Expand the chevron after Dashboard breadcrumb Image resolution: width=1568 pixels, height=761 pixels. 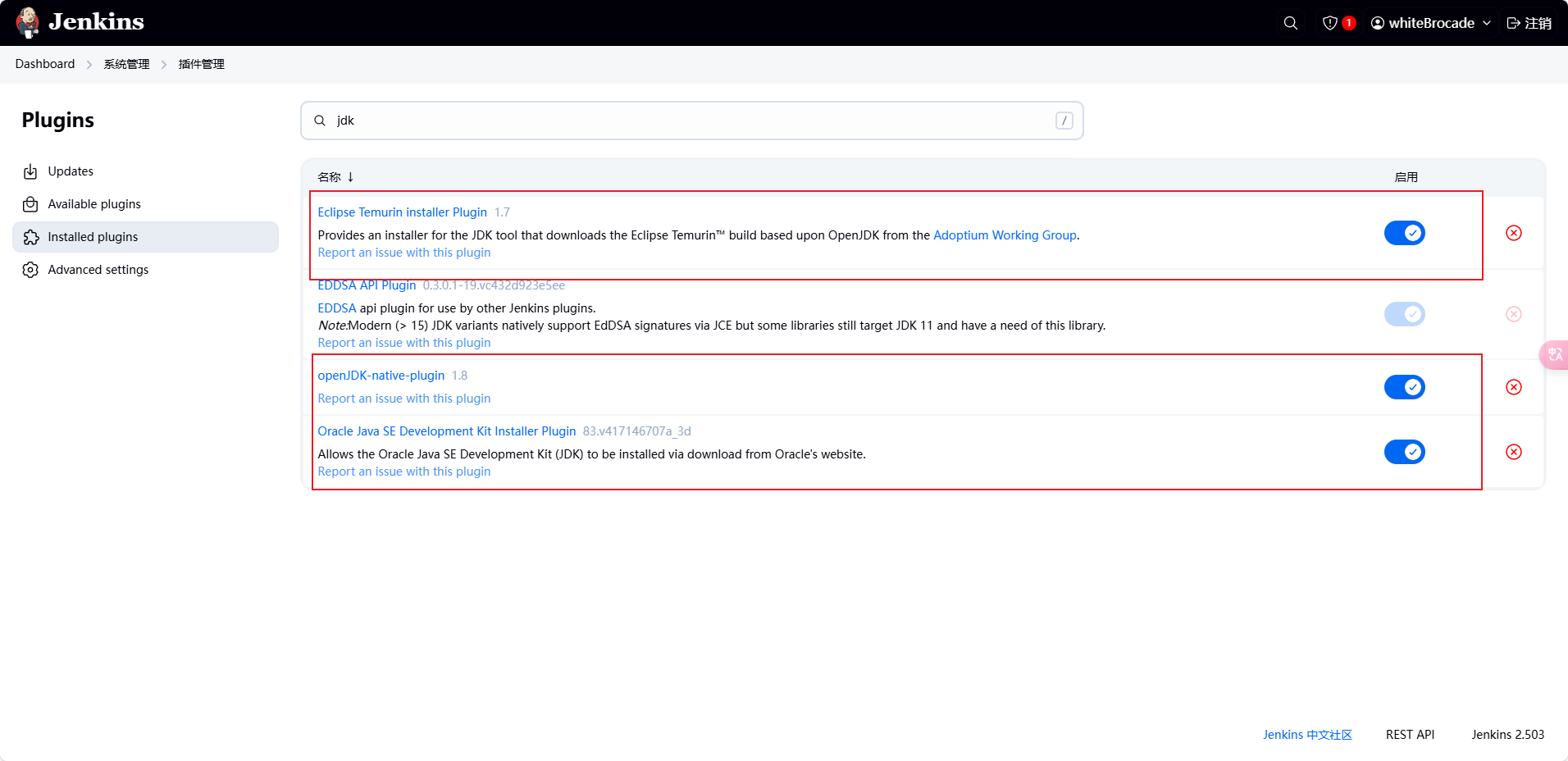[89, 65]
